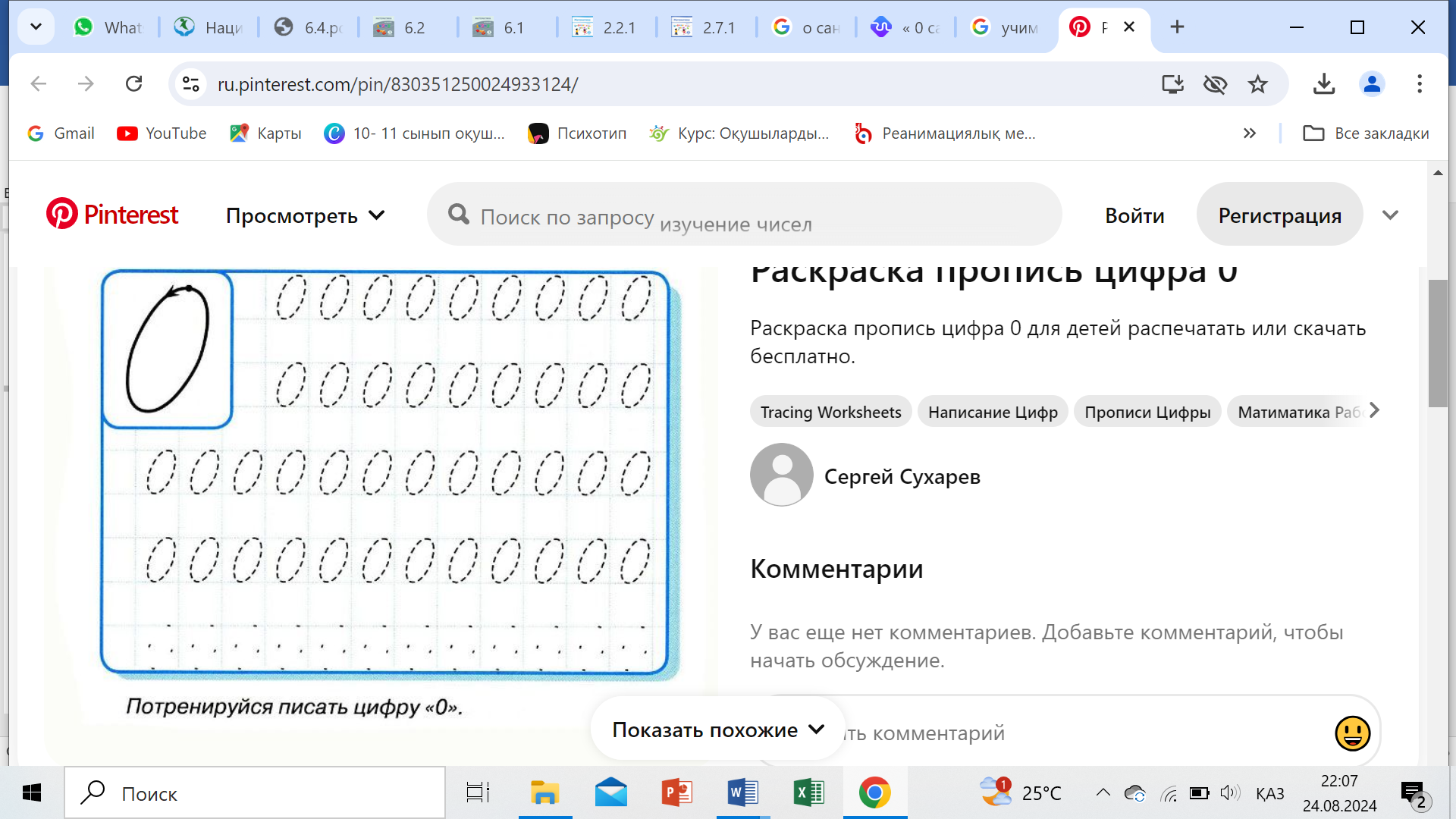Open site information toggle in address bar
This screenshot has height=819, width=1456.
point(191,84)
